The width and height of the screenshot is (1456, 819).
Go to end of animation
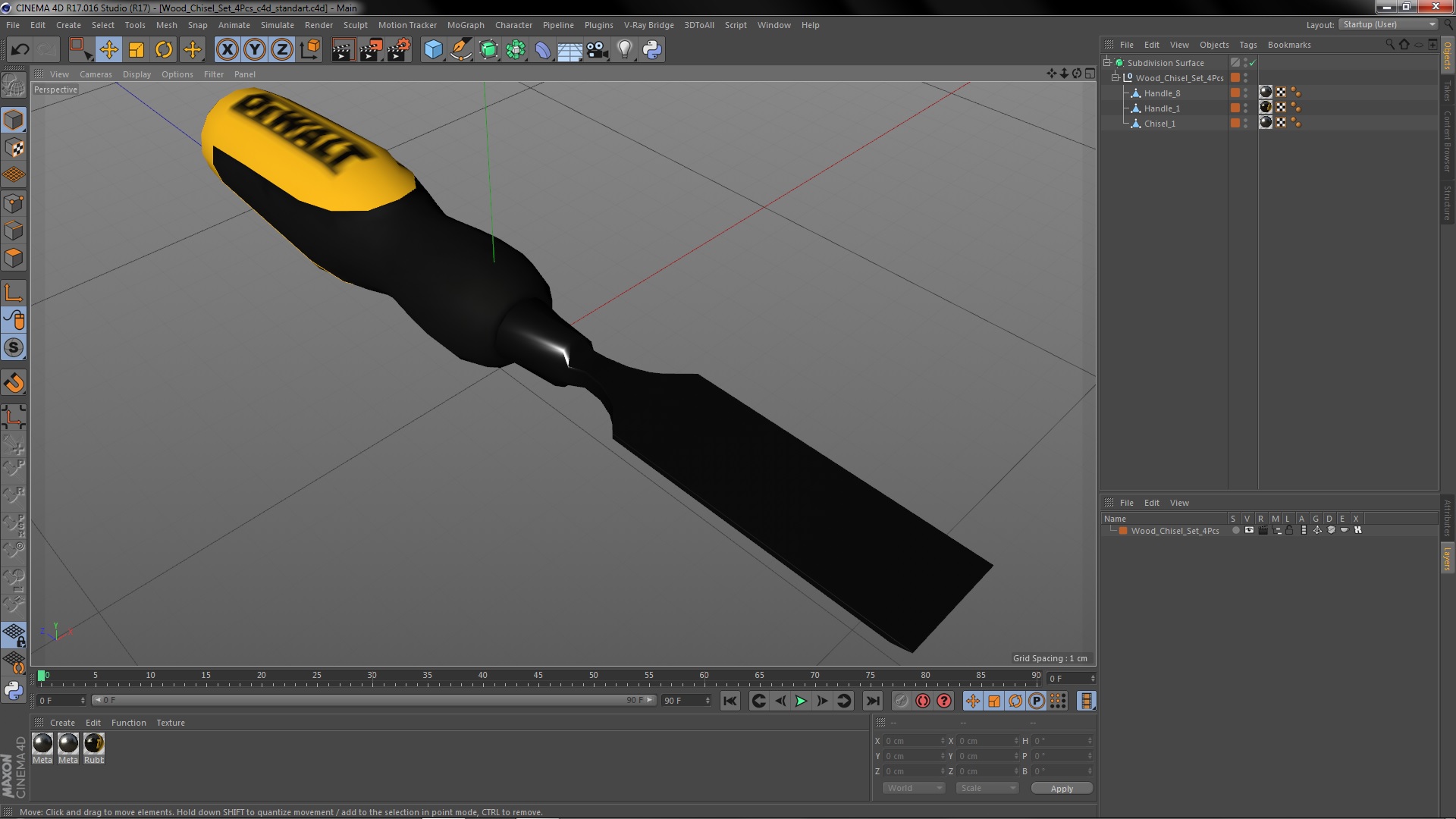pyautogui.click(x=873, y=701)
